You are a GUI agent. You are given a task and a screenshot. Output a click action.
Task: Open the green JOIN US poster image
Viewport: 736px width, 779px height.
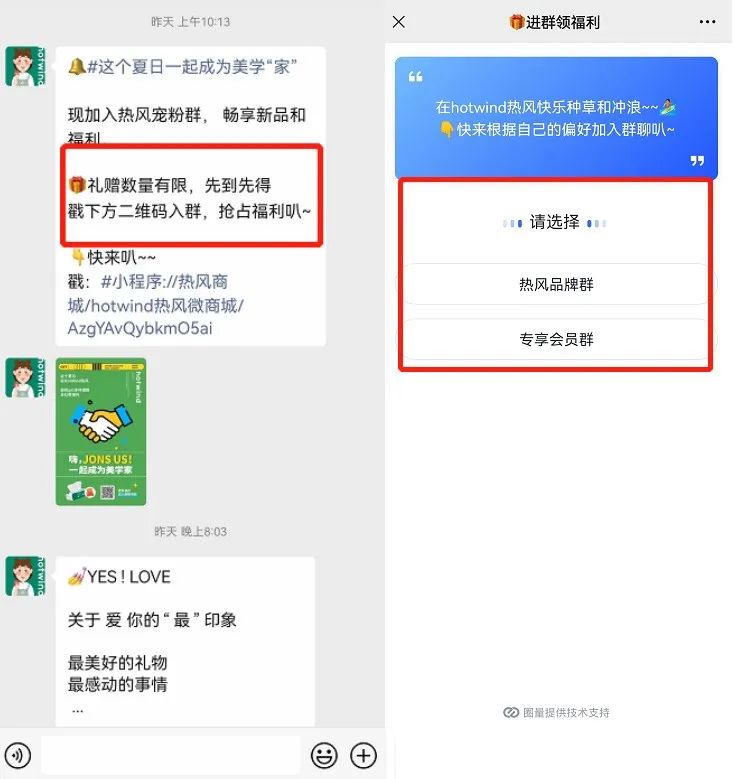(101, 432)
